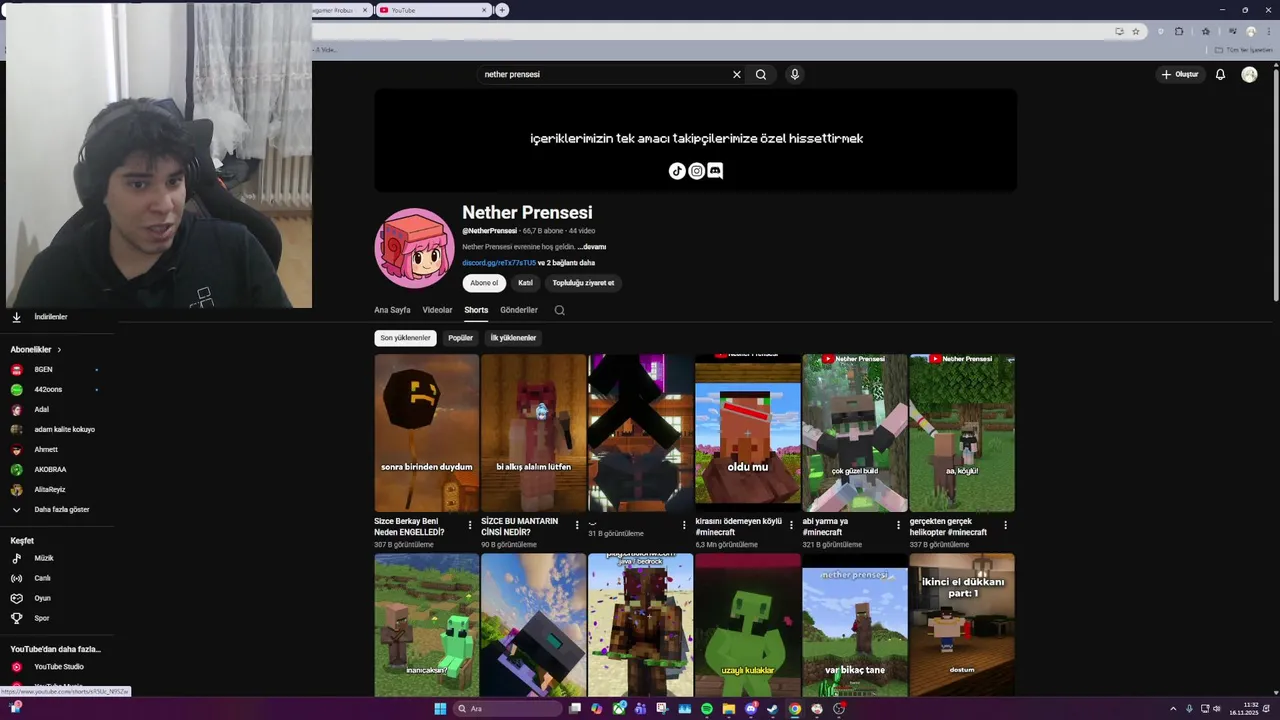Open options menu for "kirasını ödemeyen köylü" short
This screenshot has width=1280, height=720.
791,525
